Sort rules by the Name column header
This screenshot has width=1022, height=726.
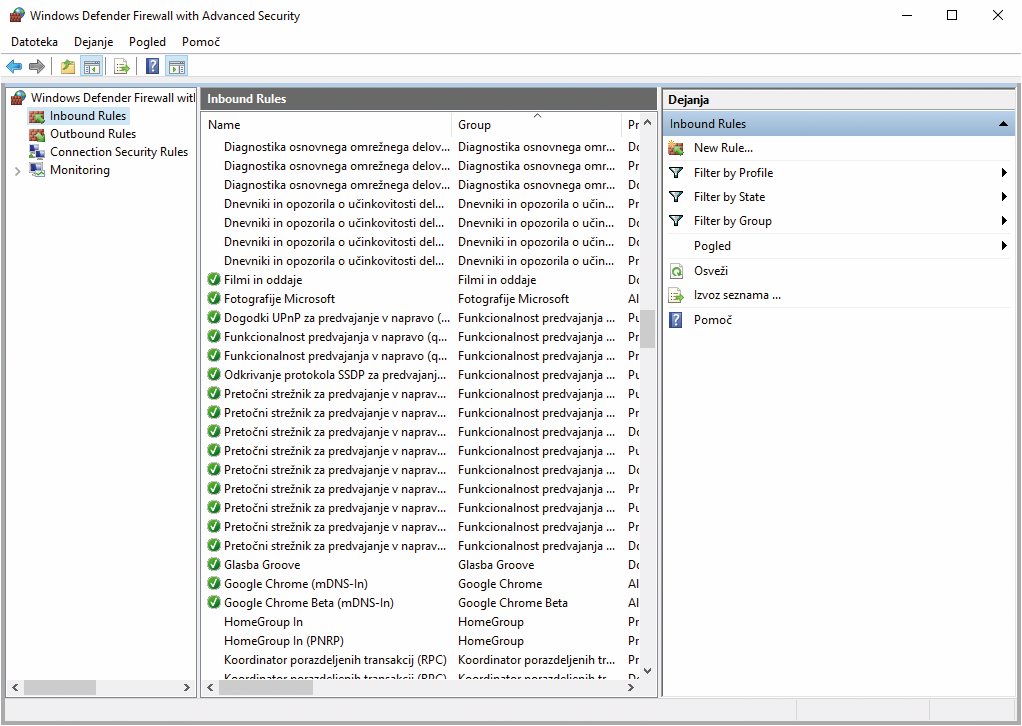(x=327, y=124)
